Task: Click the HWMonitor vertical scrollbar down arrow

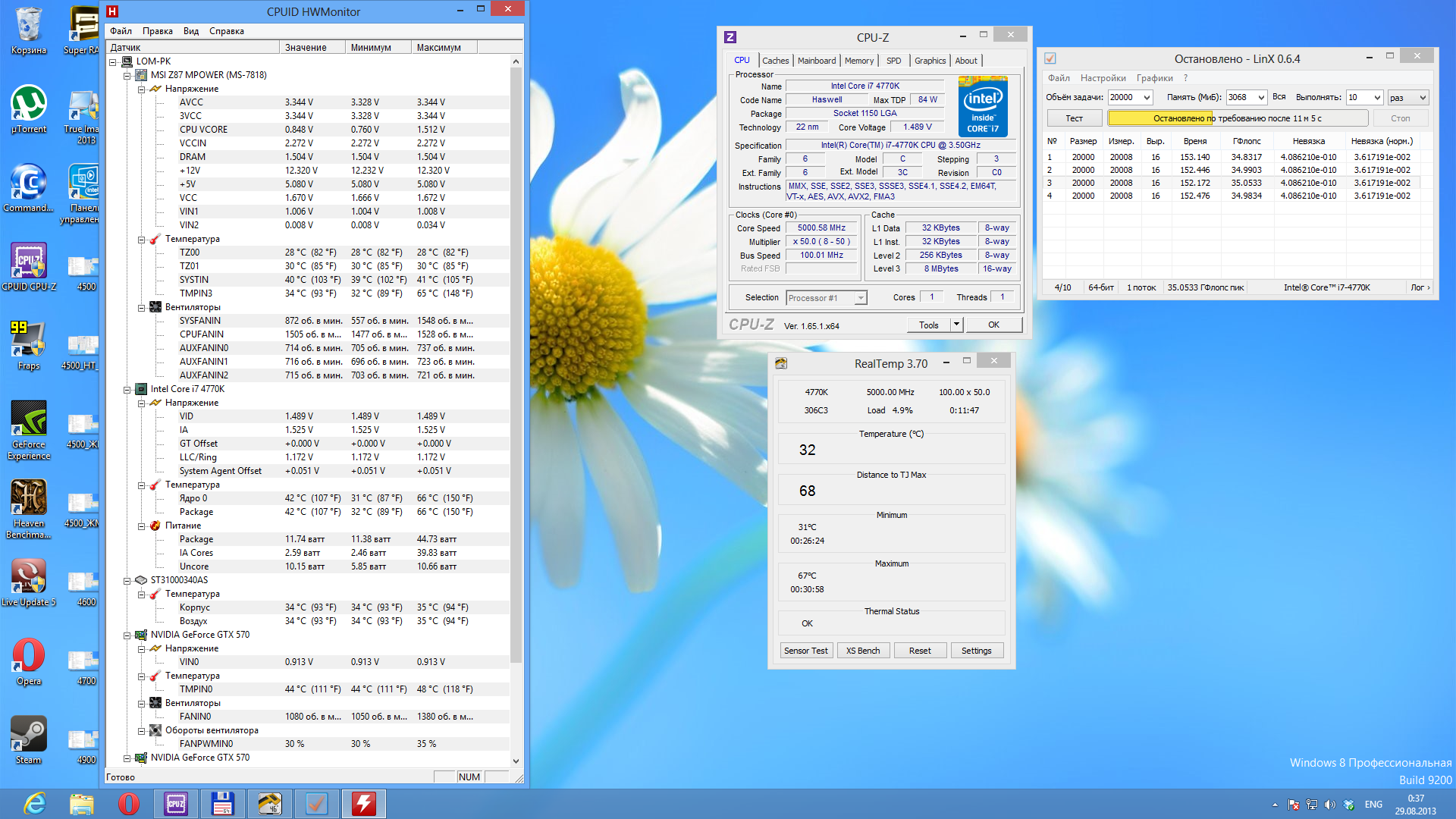Action: click(x=516, y=761)
